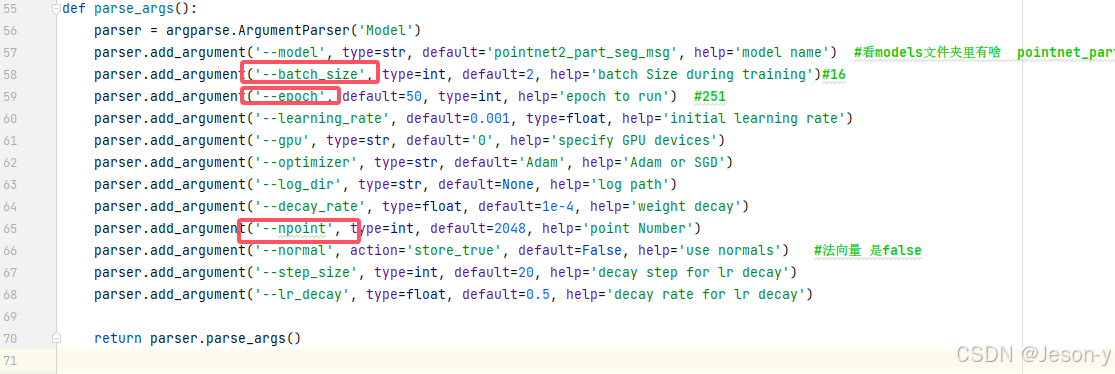This screenshot has height=374, width=1115.
Task: Click the return keyword on line 70
Action: click(117, 338)
